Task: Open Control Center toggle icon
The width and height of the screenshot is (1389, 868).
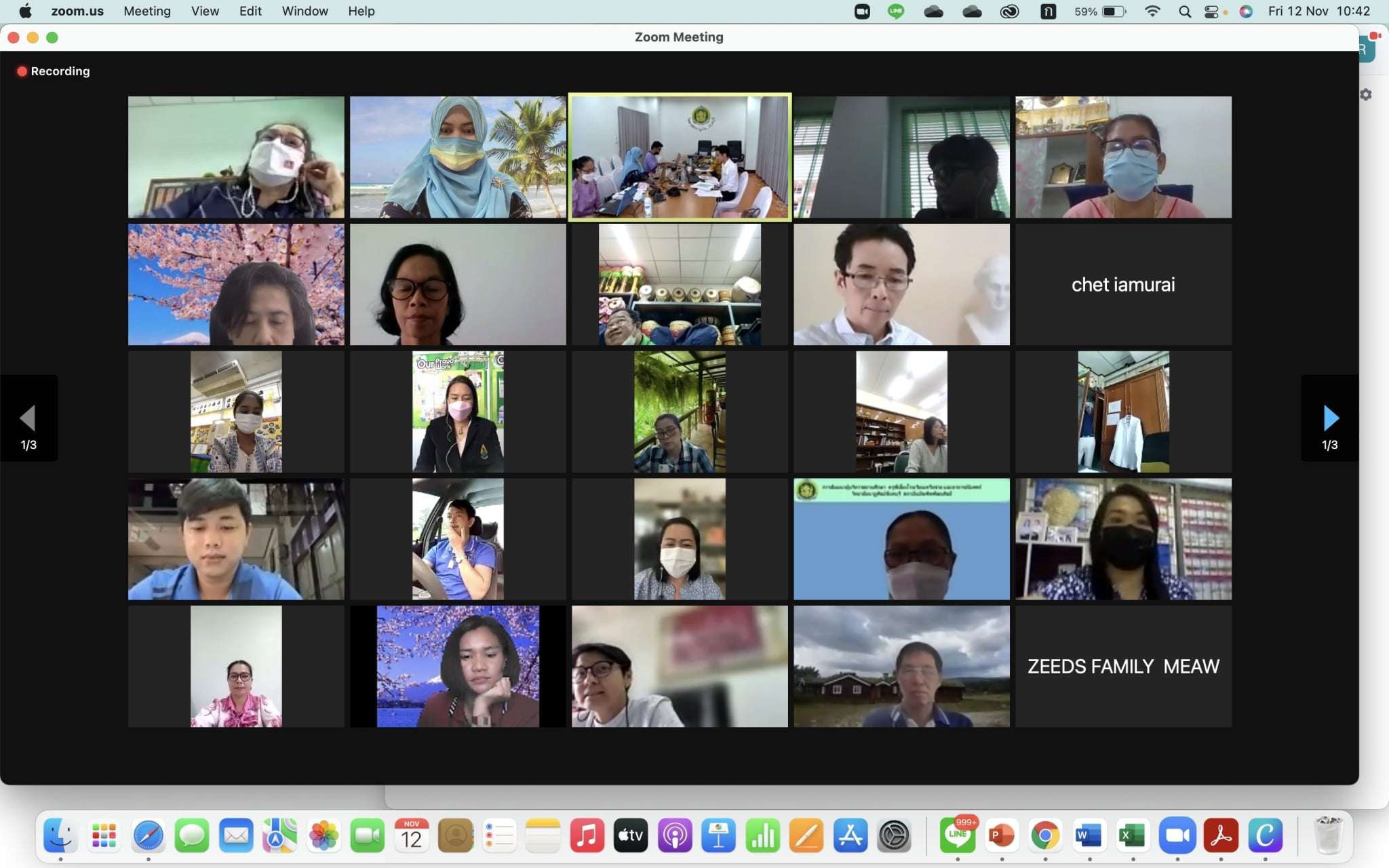Action: pos(1211,12)
